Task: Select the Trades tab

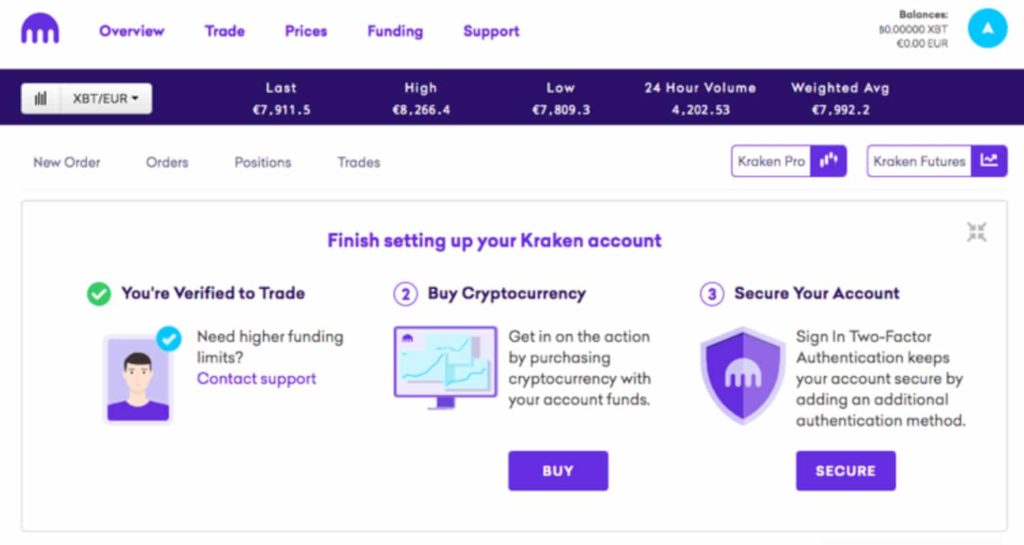Action: (x=359, y=163)
